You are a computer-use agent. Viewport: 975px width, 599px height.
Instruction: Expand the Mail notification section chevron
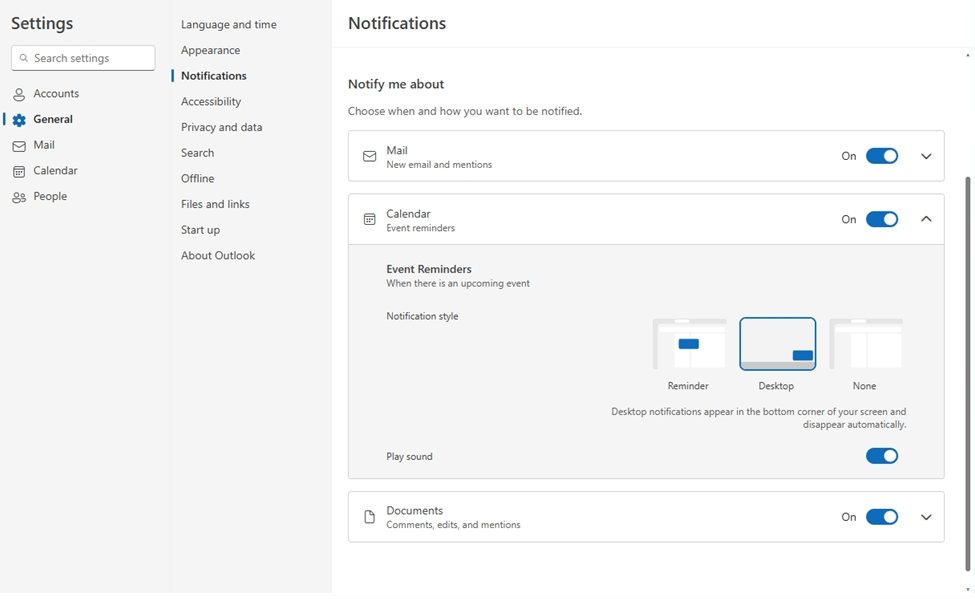pyautogui.click(x=926, y=156)
